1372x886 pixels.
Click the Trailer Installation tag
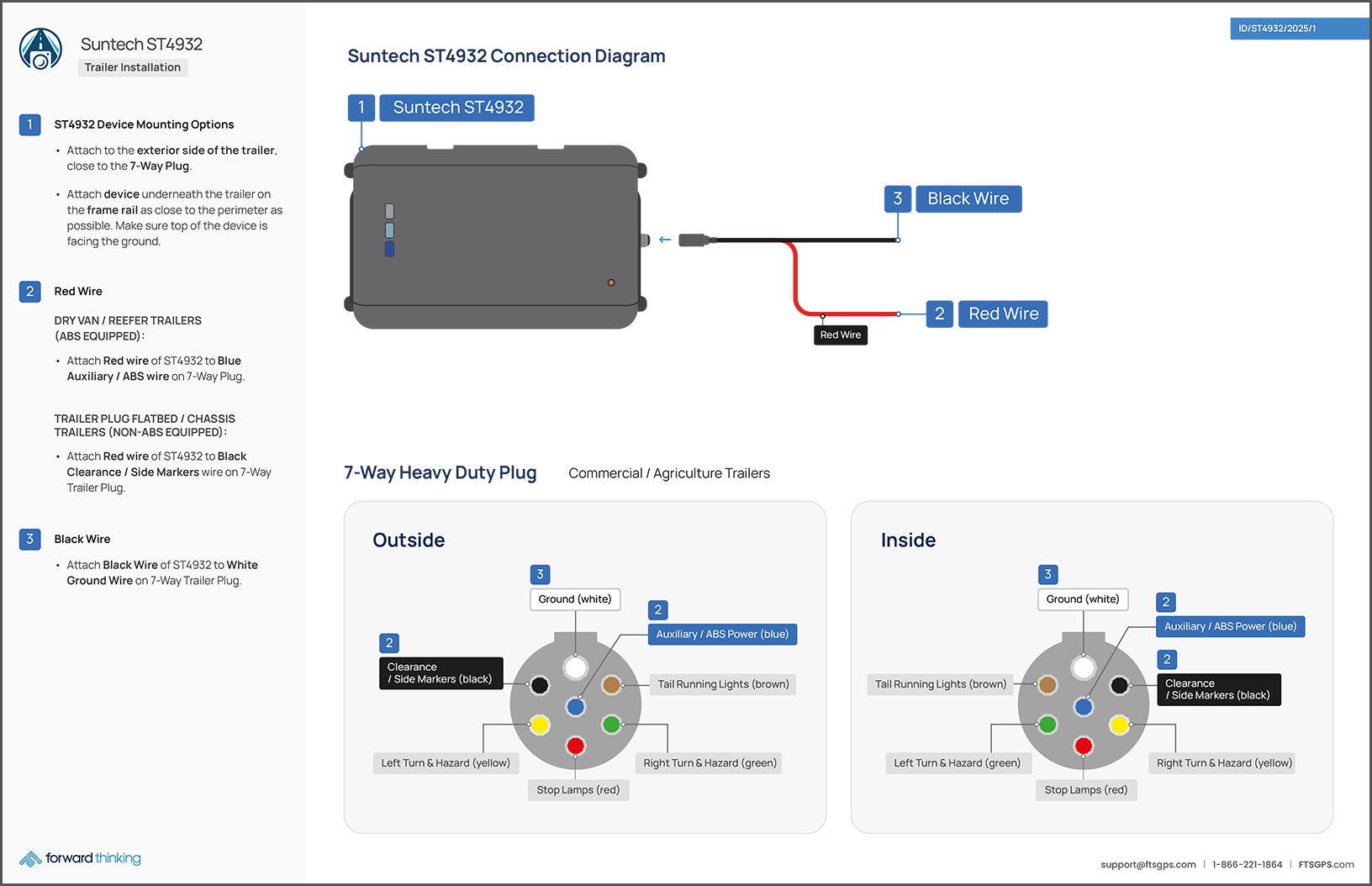(x=133, y=67)
